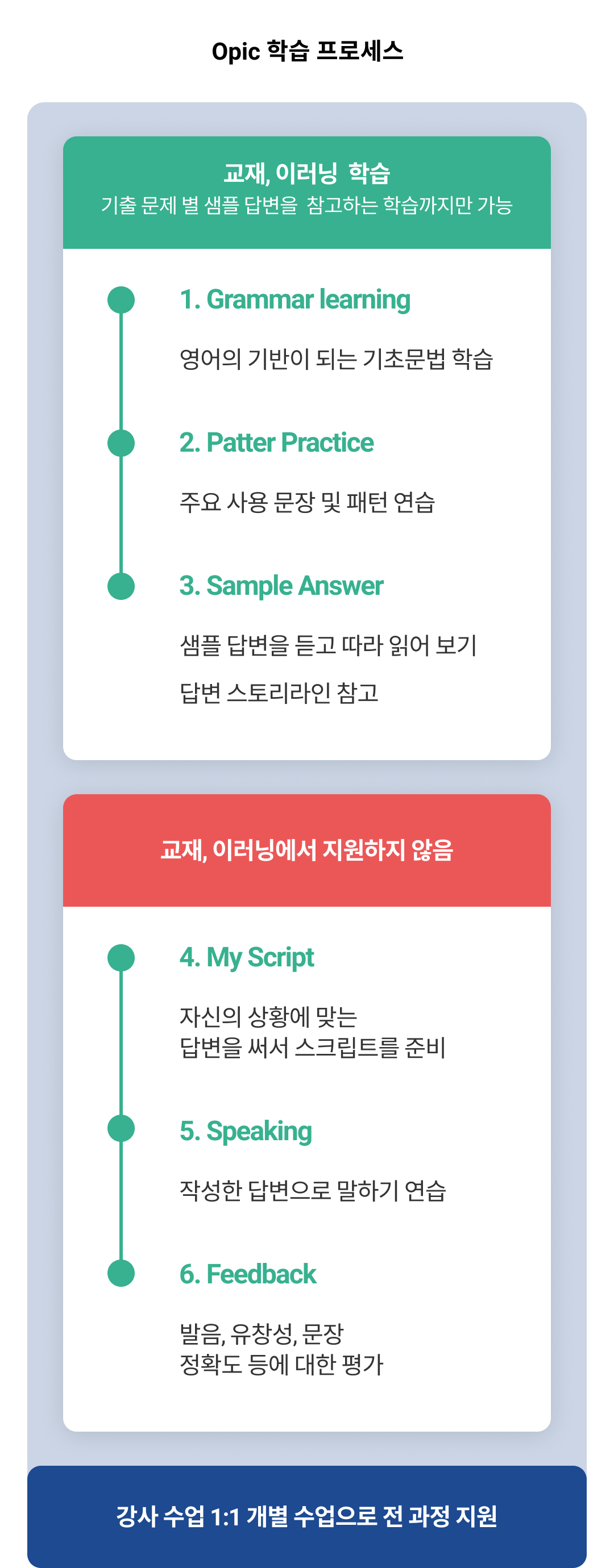Open the '5. Speaking' step title

click(246, 1132)
